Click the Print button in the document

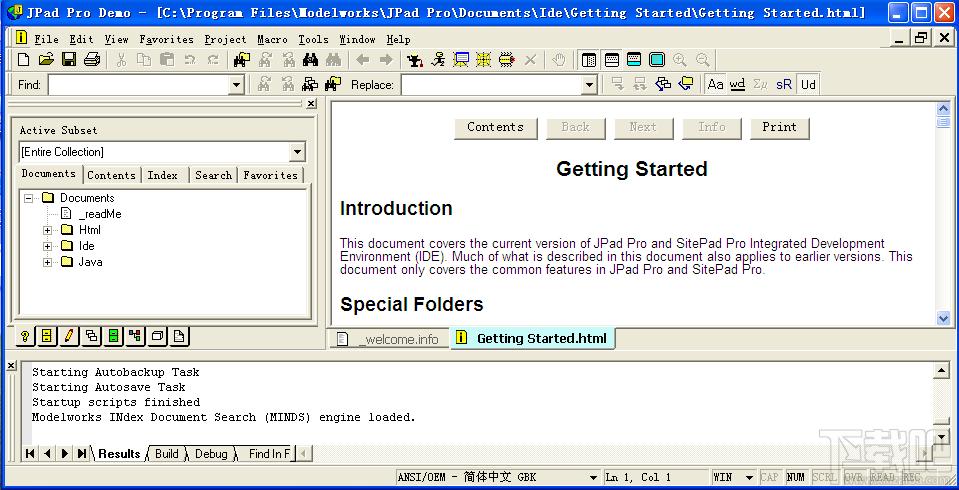(779, 128)
